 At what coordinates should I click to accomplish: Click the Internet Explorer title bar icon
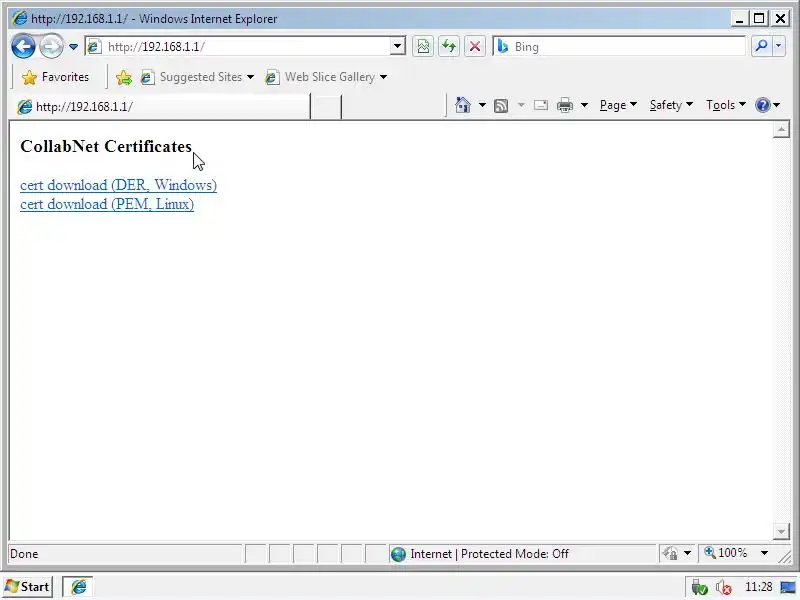pos(19,19)
